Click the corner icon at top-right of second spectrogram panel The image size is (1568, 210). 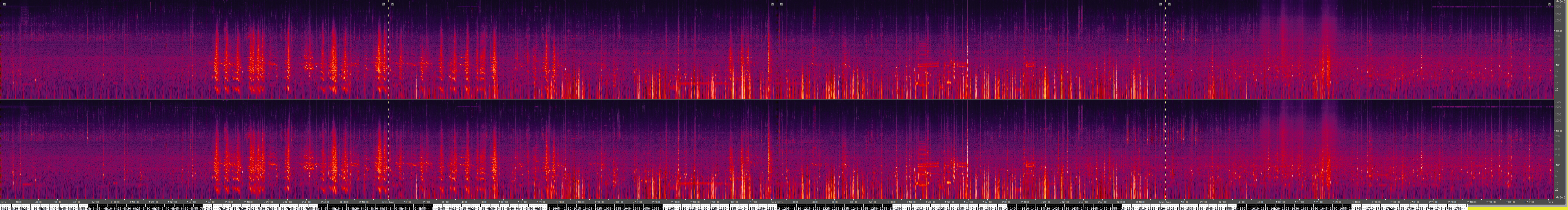(772, 4)
